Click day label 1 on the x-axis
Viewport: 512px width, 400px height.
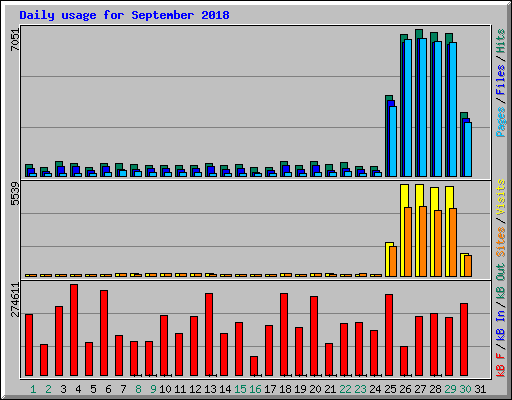point(33,389)
